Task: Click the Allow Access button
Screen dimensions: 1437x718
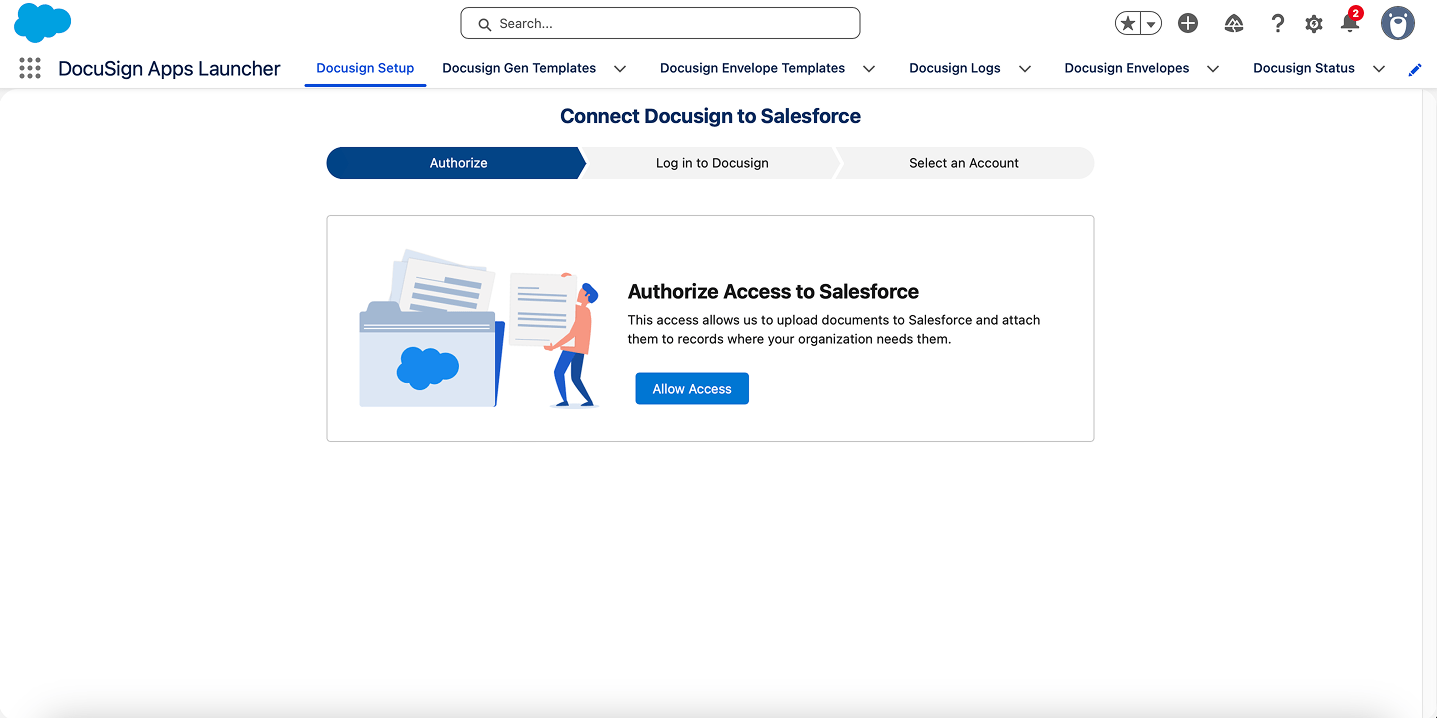Action: click(x=692, y=389)
